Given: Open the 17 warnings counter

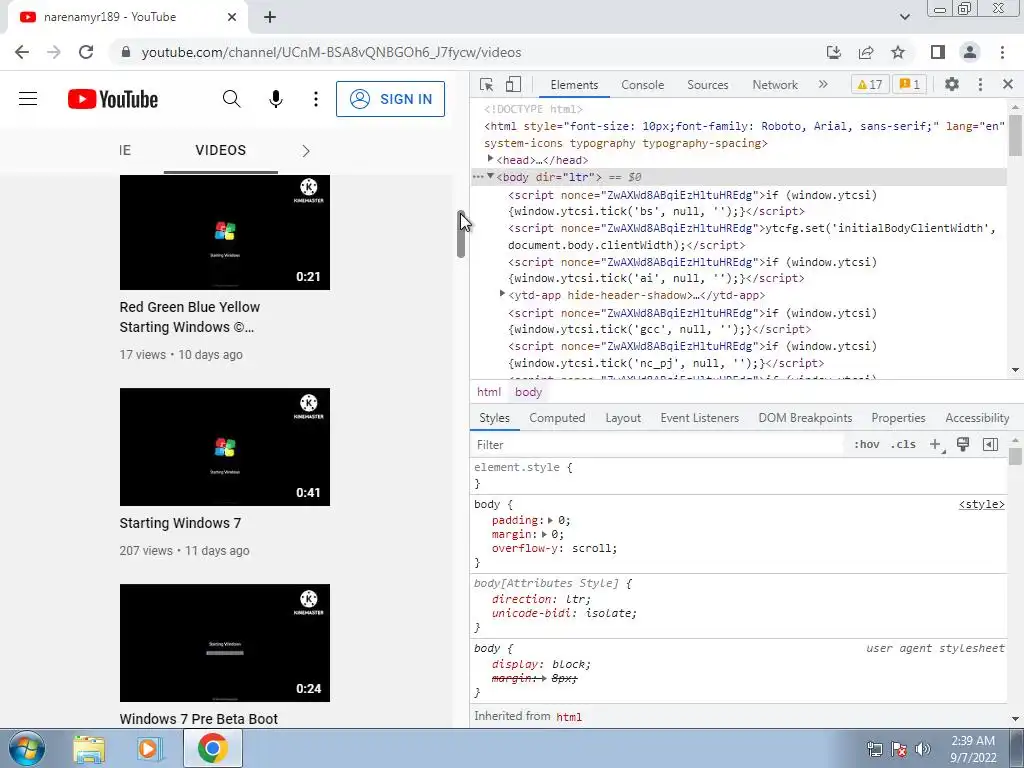Looking at the screenshot, I should click(x=870, y=84).
